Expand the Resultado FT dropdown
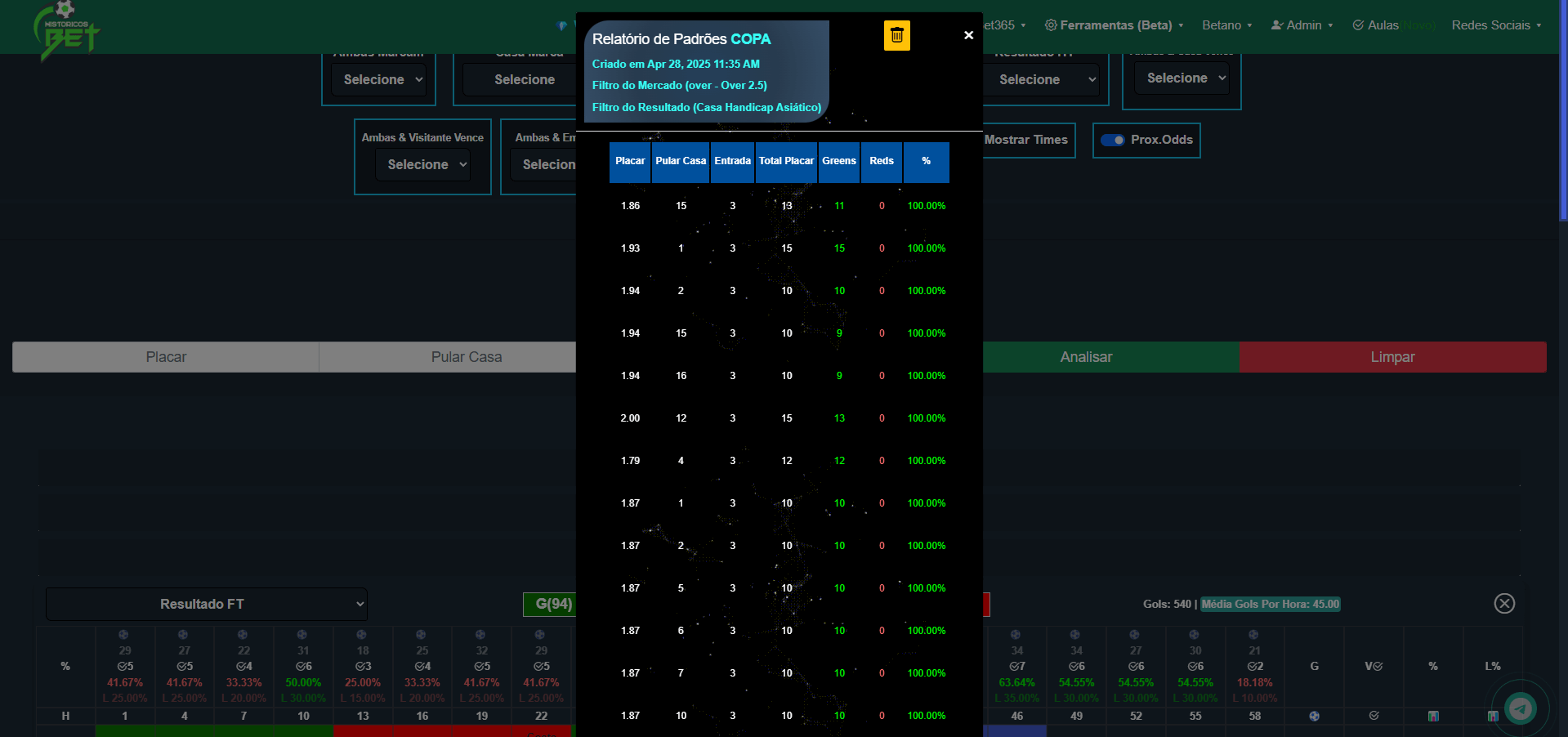 (207, 604)
